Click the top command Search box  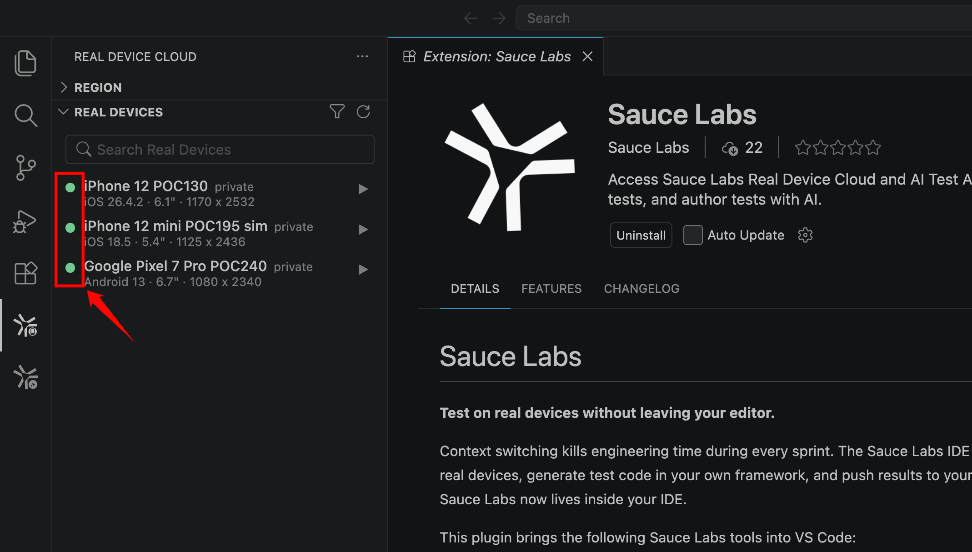pos(744,18)
